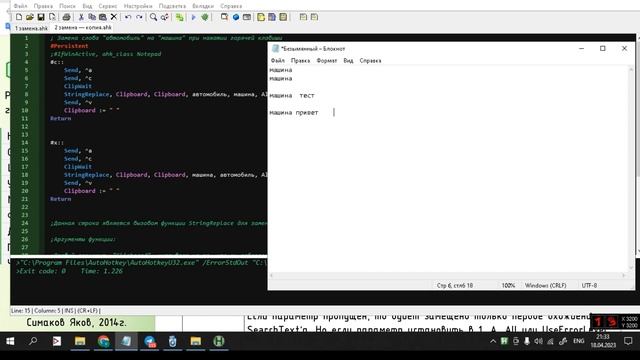Click the New file icon in SciTE toolbar
The width and height of the screenshot is (640, 360).
click(19, 17)
